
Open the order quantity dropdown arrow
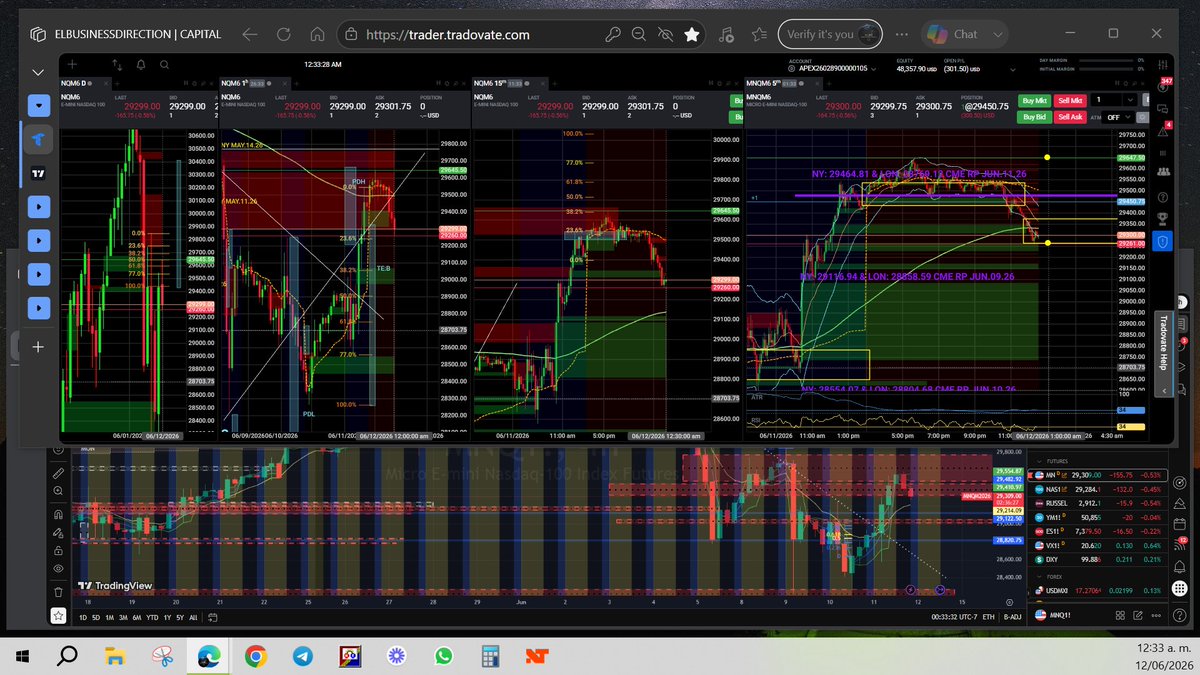click(1131, 100)
